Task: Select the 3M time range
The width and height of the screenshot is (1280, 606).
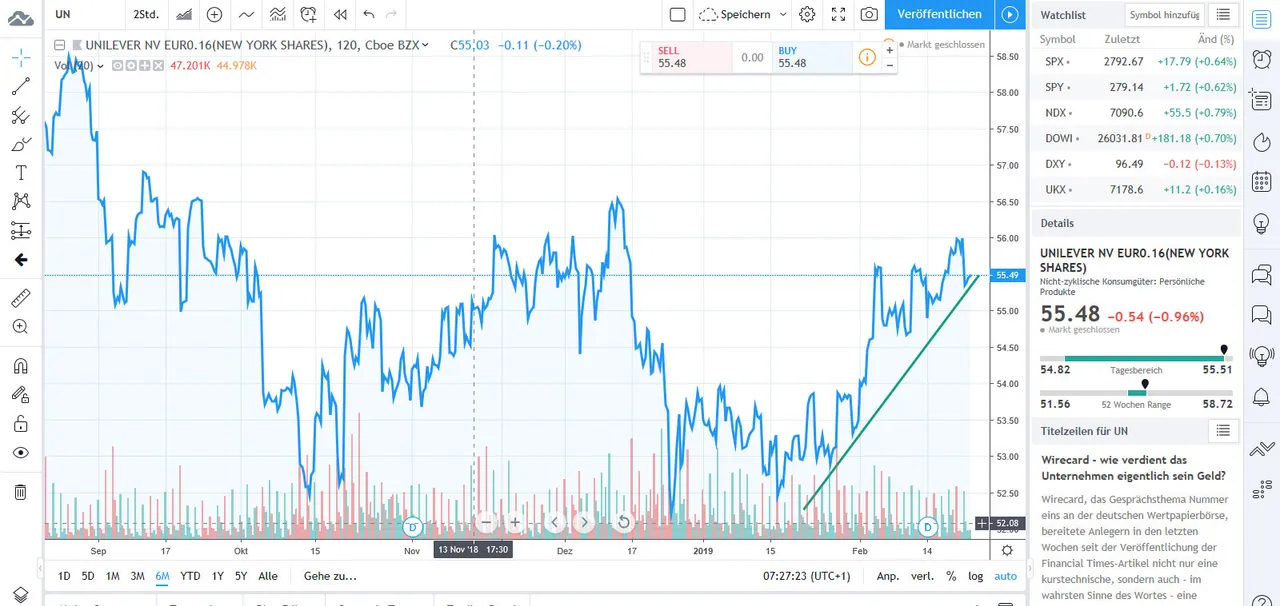Action: tap(137, 576)
